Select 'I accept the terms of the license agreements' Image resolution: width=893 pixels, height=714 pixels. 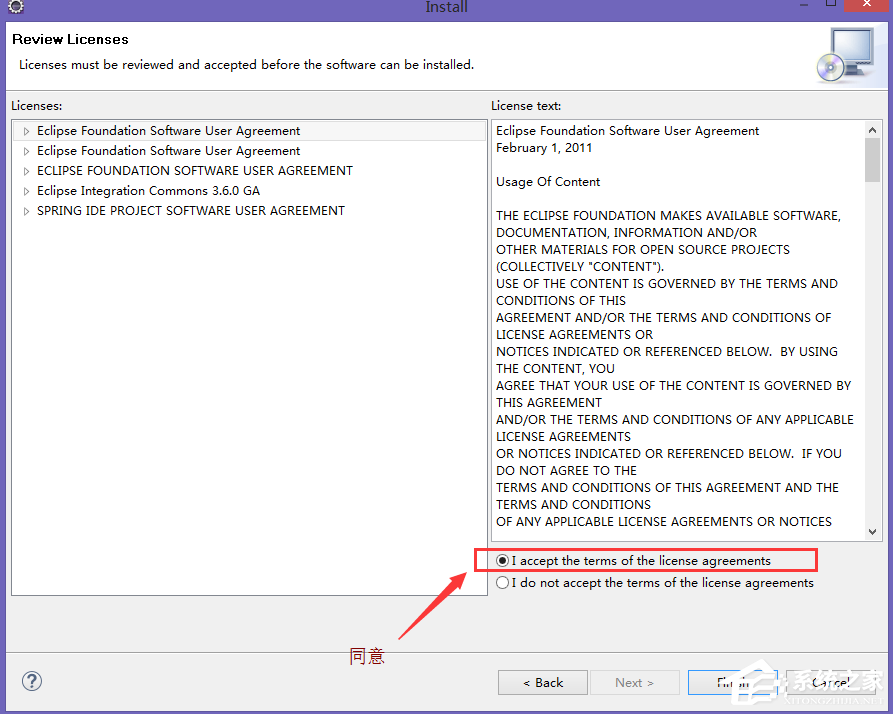pos(502,560)
